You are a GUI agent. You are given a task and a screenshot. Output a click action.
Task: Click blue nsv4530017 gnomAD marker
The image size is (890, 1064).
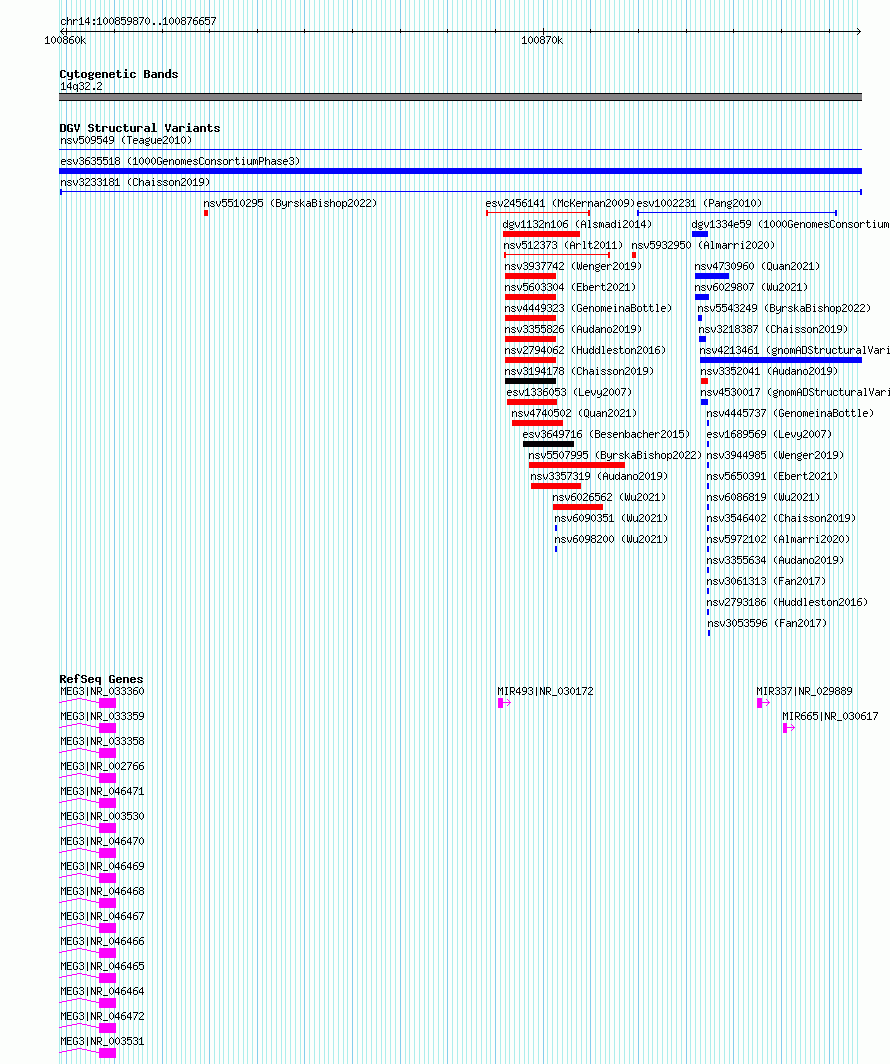pyautogui.click(x=704, y=402)
